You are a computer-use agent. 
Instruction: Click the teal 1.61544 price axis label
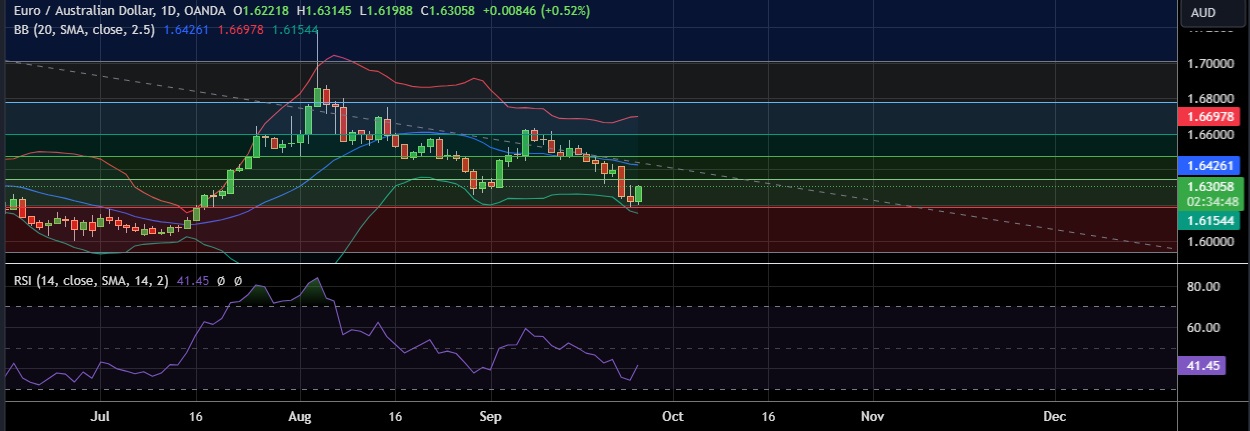1212,221
